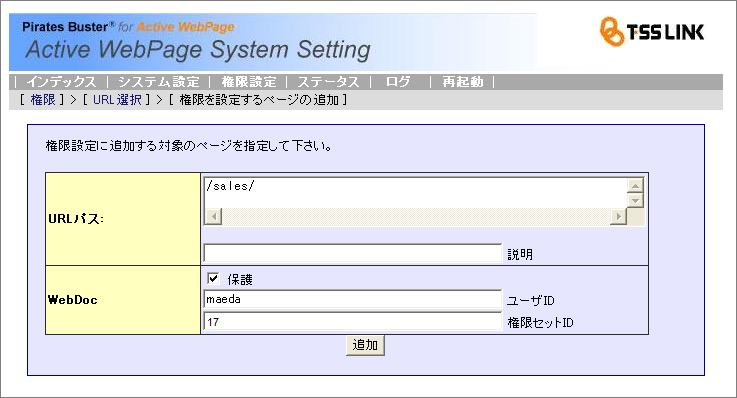Click the URL textarea scroll left arrow
Image resolution: width=737 pixels, height=398 pixels.
pyautogui.click(x=213, y=217)
